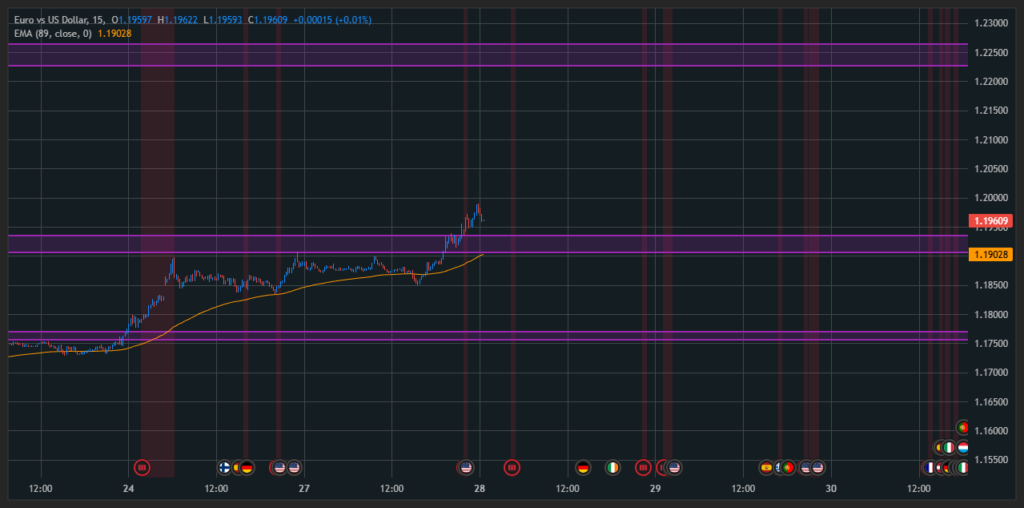Click the topmost Portugal flag in the stacked flags

click(x=963, y=427)
